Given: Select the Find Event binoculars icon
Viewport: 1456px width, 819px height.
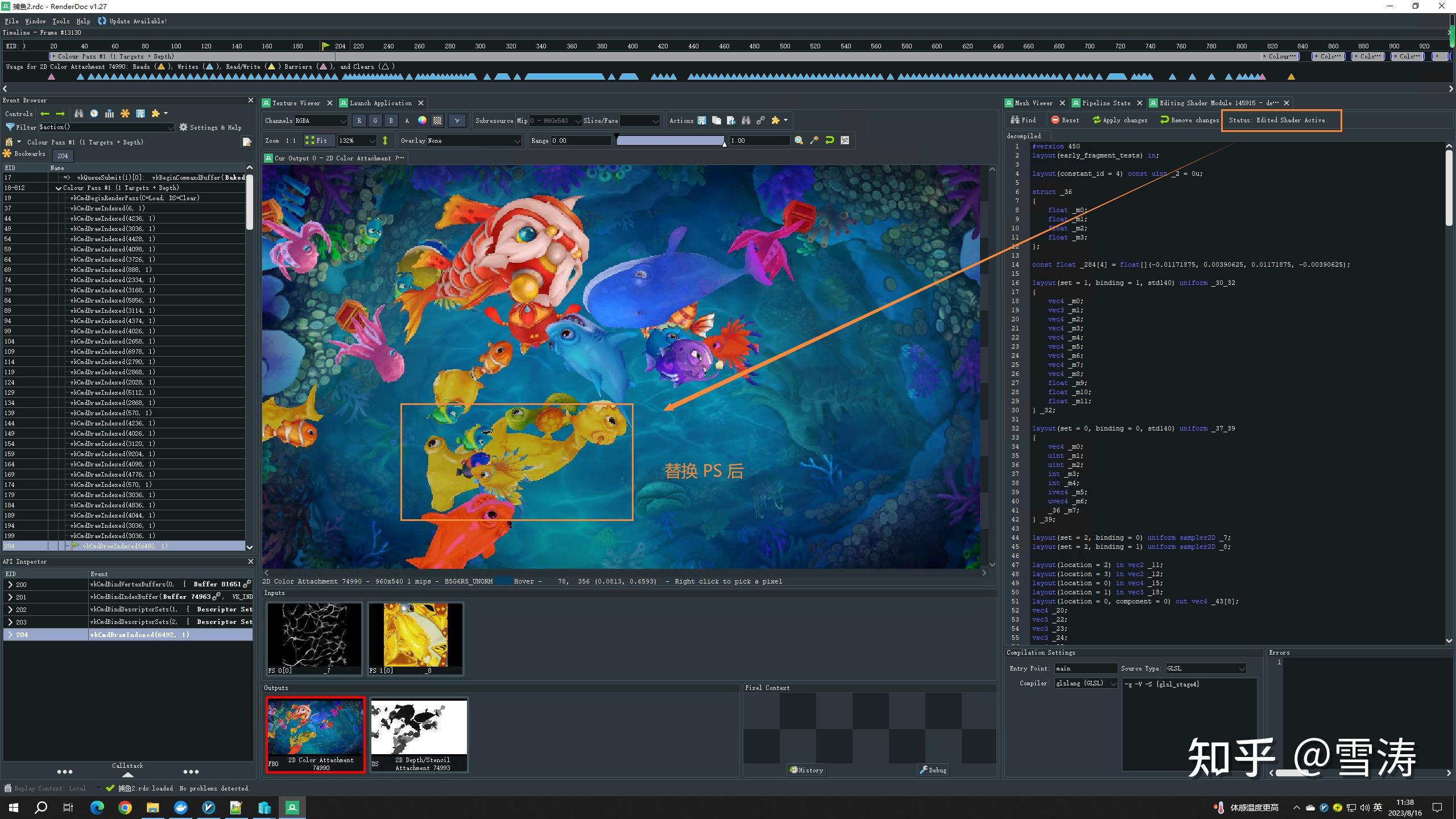Looking at the screenshot, I should [x=78, y=114].
